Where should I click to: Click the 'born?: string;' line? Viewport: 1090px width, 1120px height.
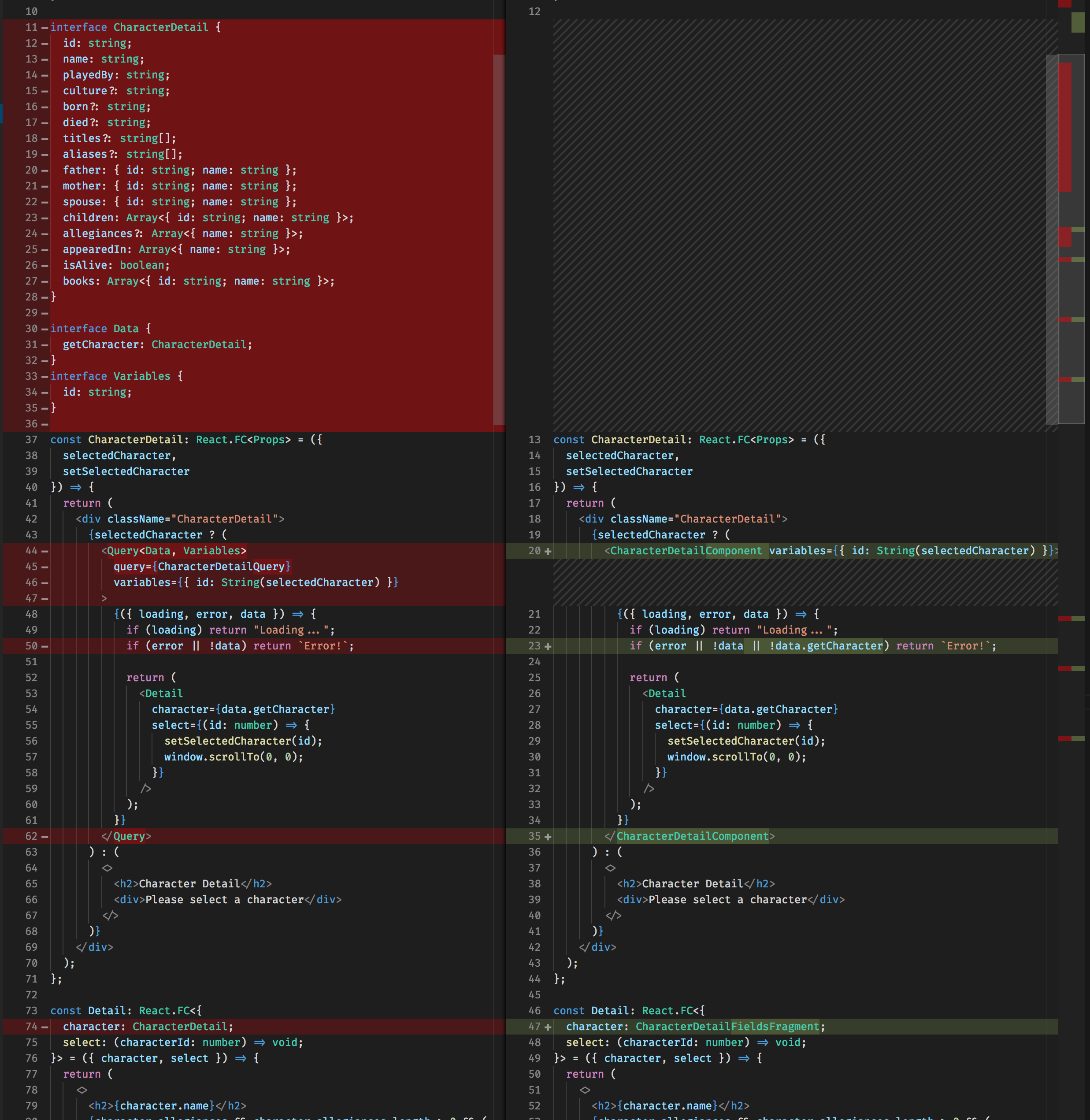click(107, 107)
